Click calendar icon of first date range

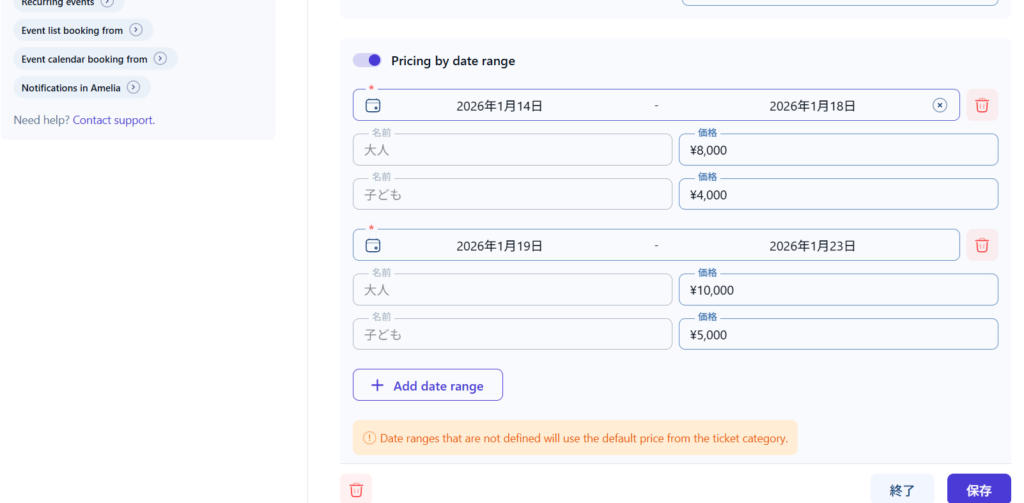coord(373,105)
